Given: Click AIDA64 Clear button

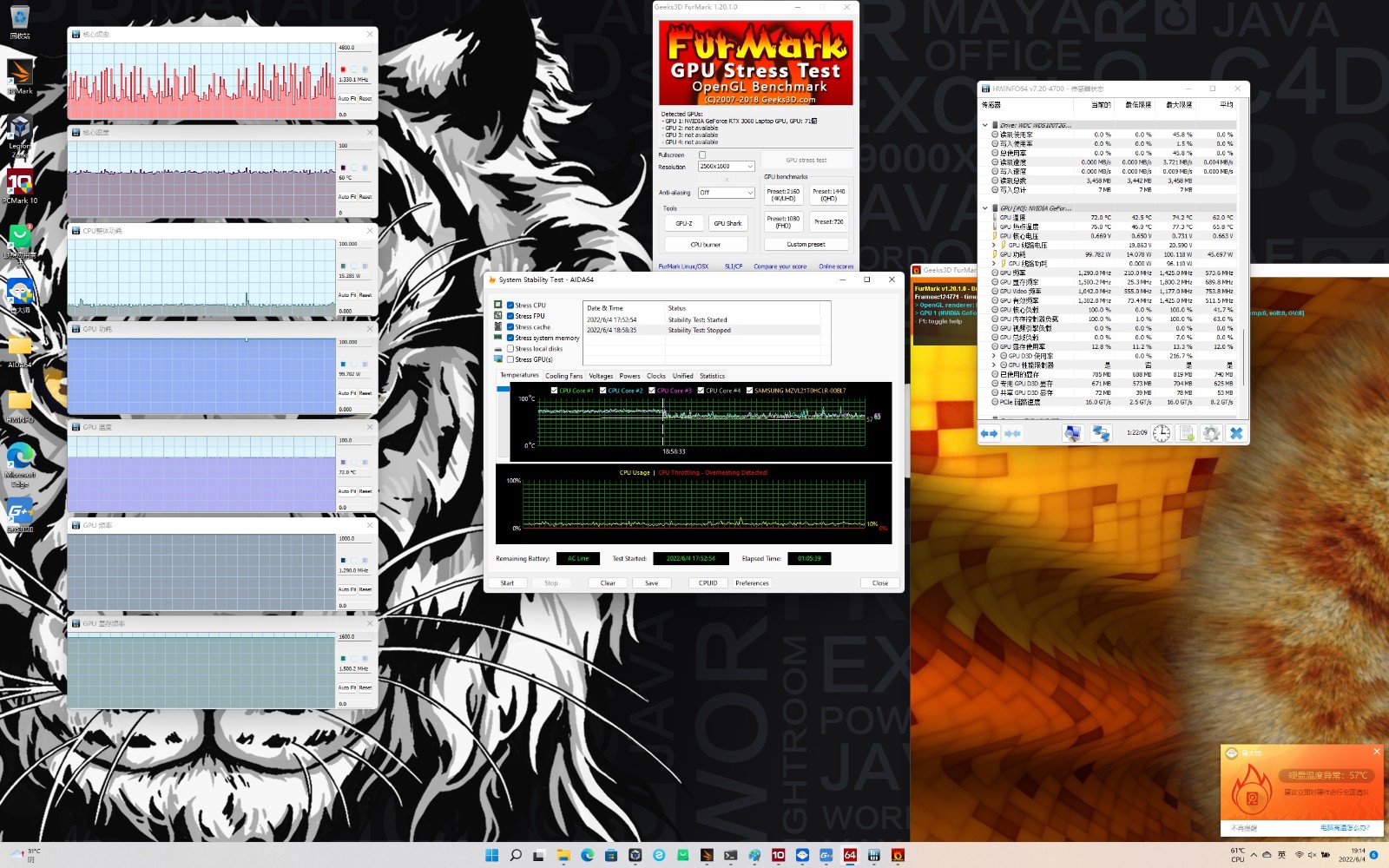Looking at the screenshot, I should click(x=608, y=583).
